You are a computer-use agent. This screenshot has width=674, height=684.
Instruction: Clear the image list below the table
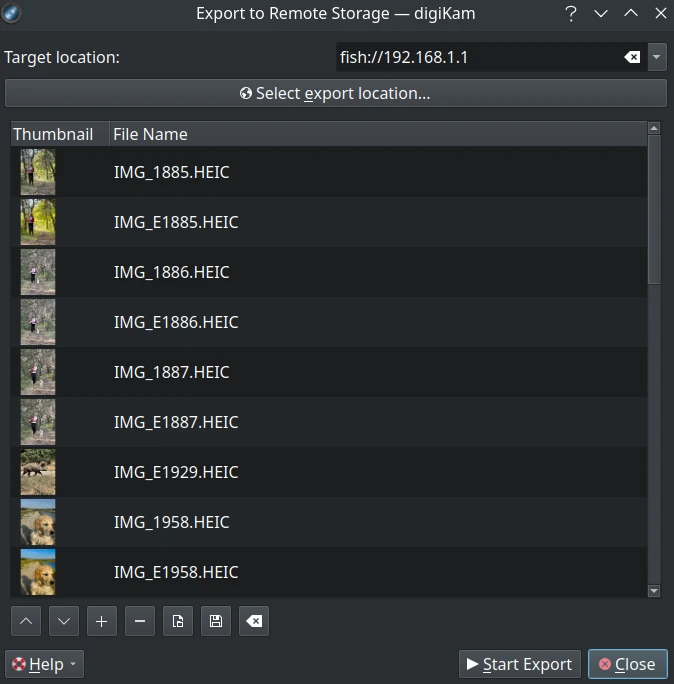[254, 621]
